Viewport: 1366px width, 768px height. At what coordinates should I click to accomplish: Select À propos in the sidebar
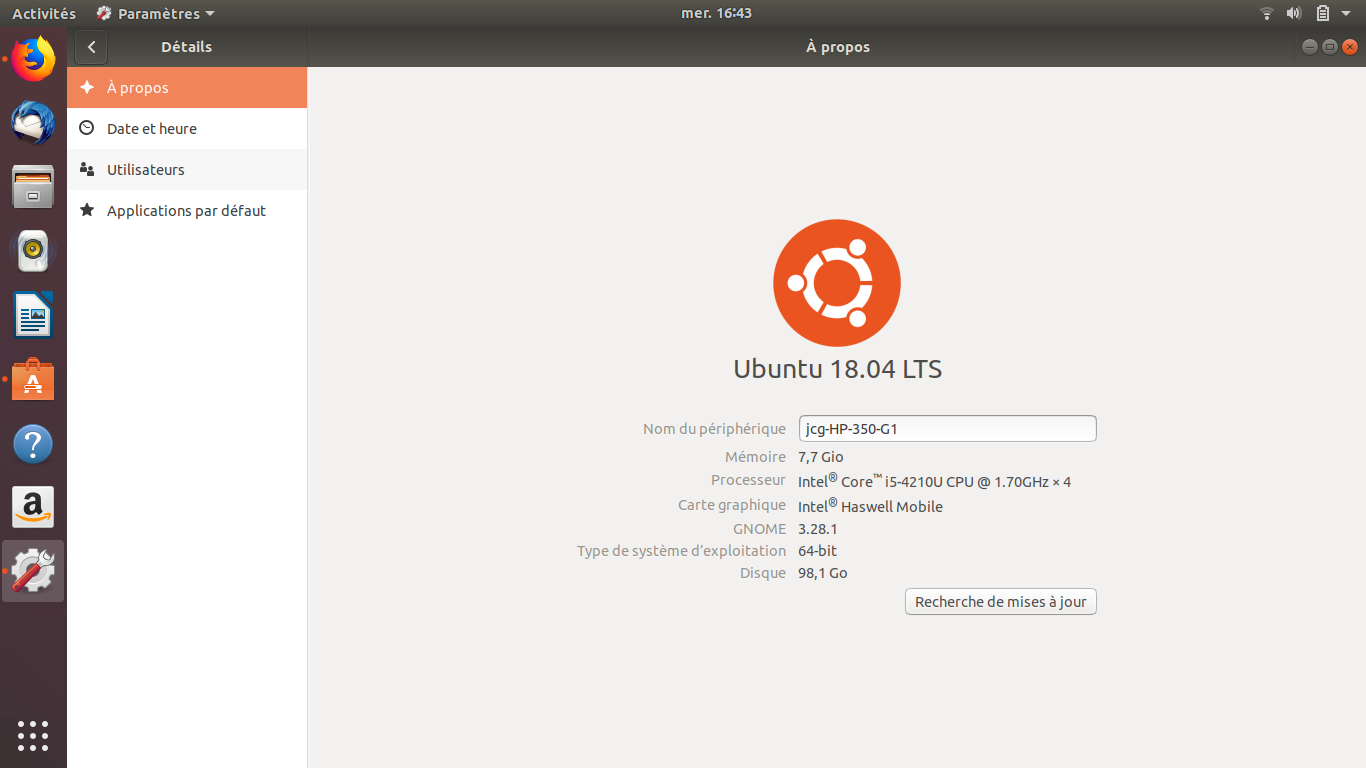pos(187,88)
